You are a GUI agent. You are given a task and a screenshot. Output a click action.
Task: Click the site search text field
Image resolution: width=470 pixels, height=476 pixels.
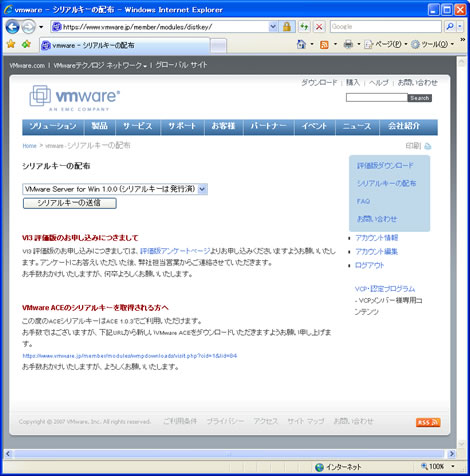tap(377, 98)
